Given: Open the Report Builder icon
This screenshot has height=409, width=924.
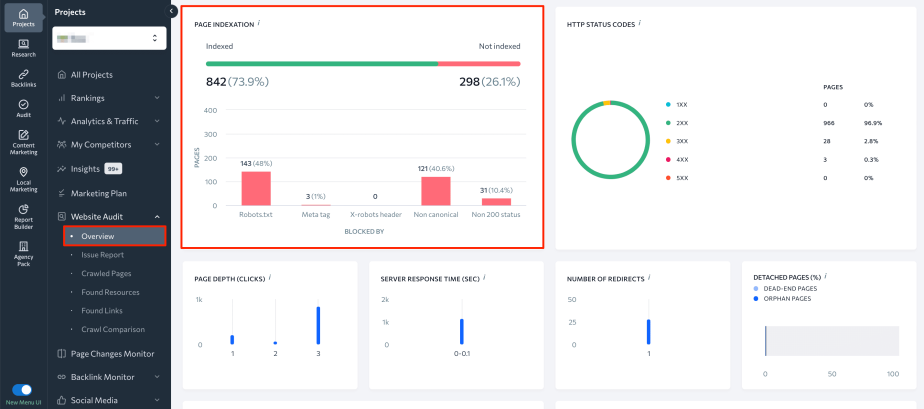Looking at the screenshot, I should 23,216.
